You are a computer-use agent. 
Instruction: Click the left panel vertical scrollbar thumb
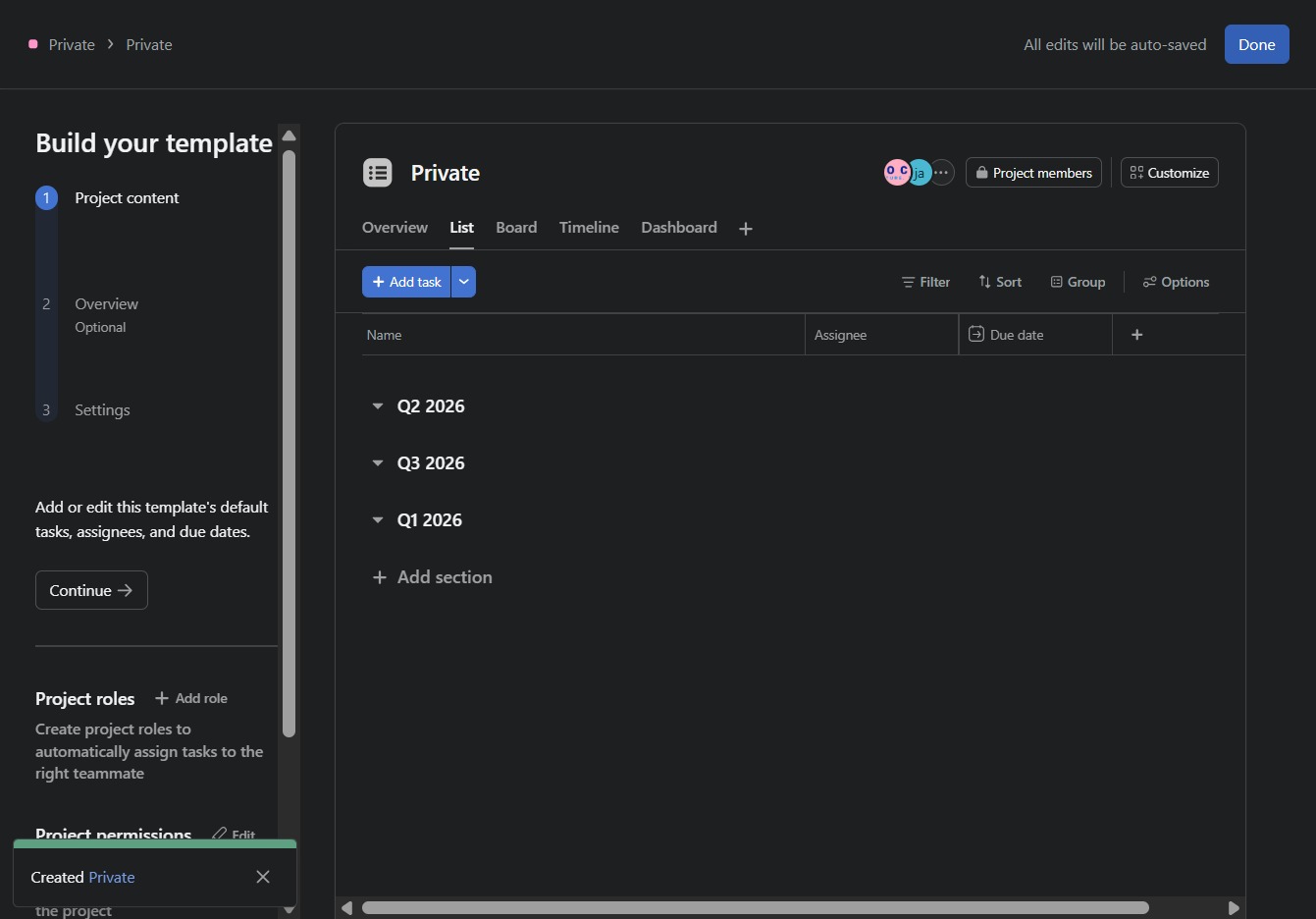(289, 443)
